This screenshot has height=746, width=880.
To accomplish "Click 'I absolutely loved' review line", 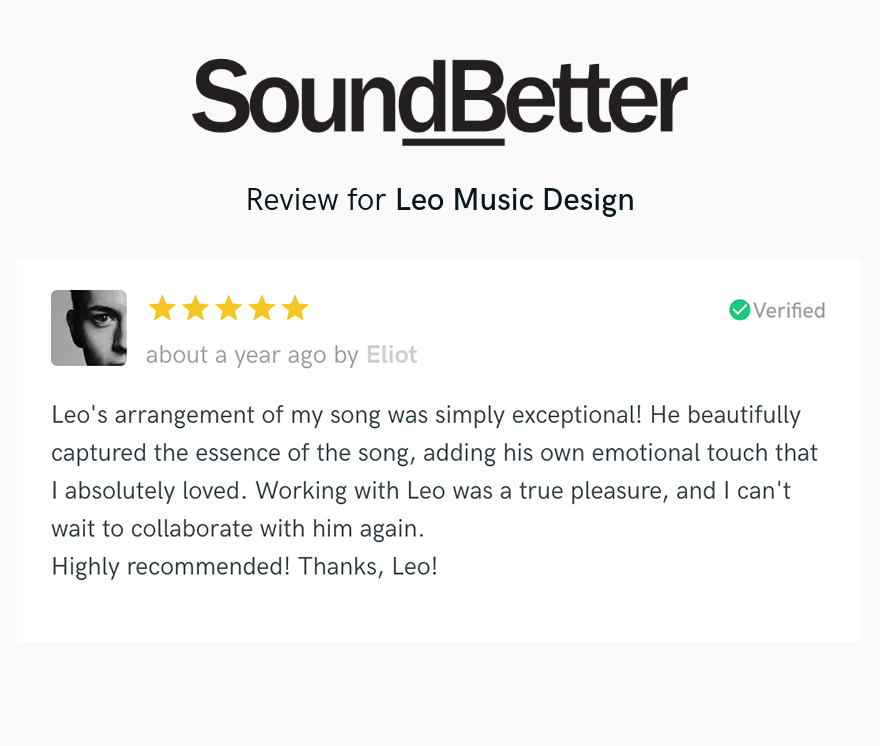I will tap(421, 491).
